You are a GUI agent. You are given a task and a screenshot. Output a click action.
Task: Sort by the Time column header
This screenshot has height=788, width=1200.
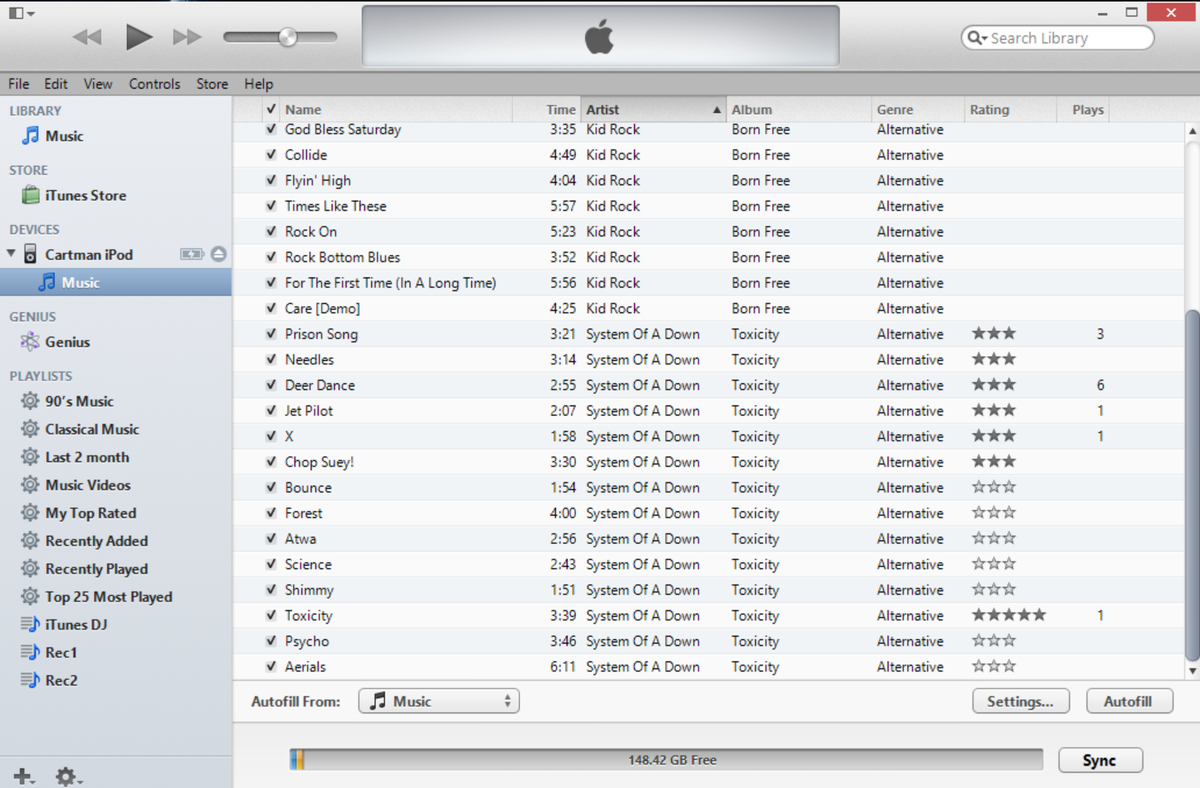coord(546,110)
